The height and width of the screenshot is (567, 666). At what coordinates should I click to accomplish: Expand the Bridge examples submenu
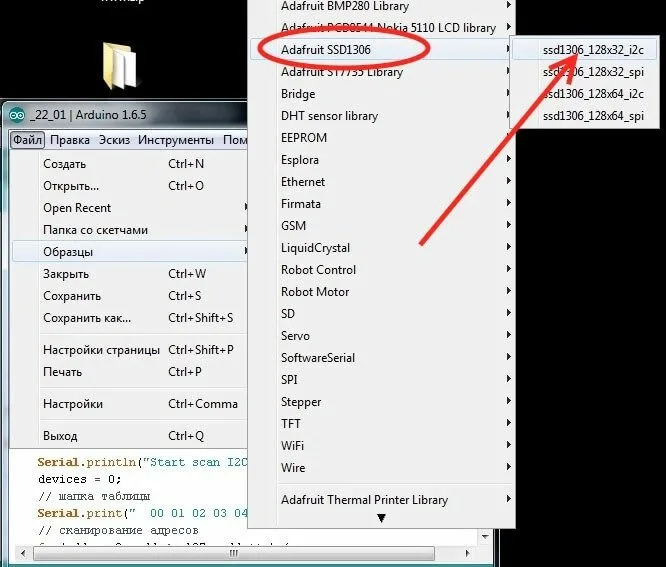pyautogui.click(x=382, y=94)
